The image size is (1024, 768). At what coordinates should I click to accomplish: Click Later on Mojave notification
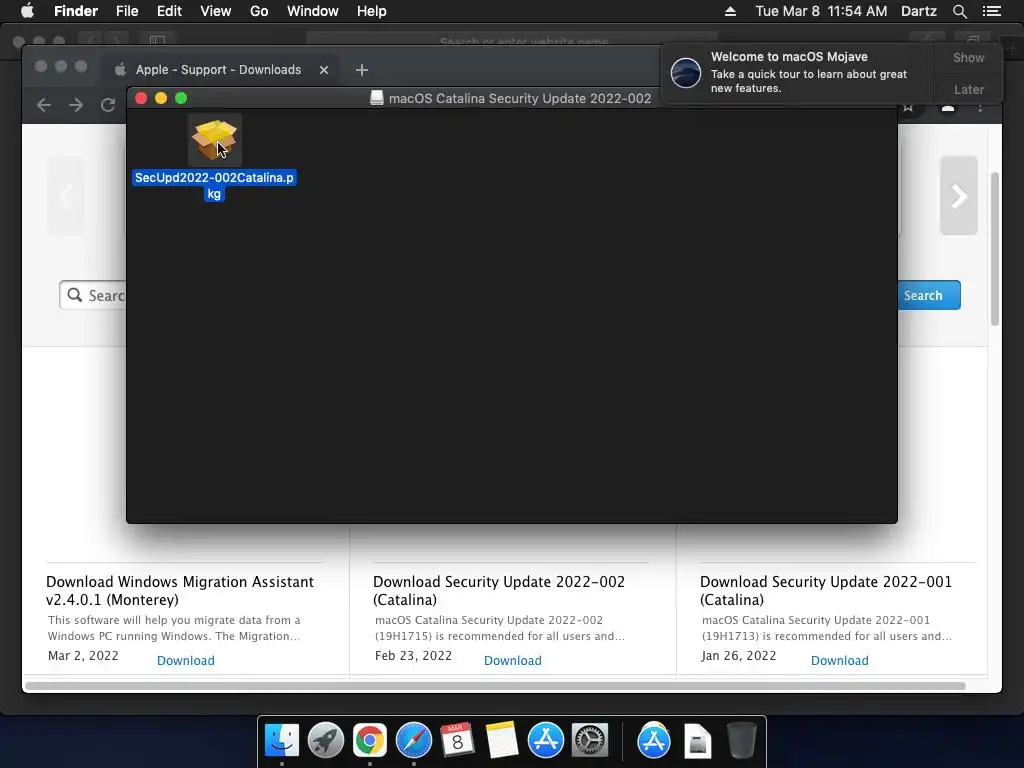pos(968,89)
